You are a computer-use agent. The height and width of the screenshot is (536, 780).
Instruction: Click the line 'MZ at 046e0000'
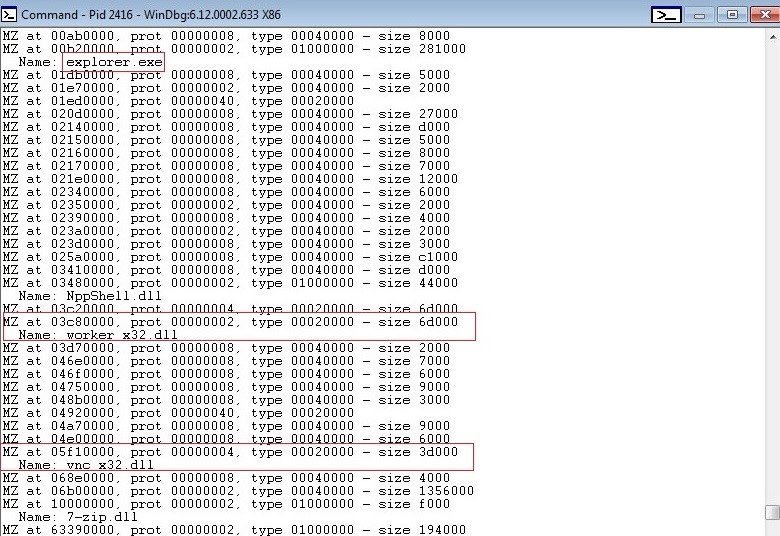point(226,361)
